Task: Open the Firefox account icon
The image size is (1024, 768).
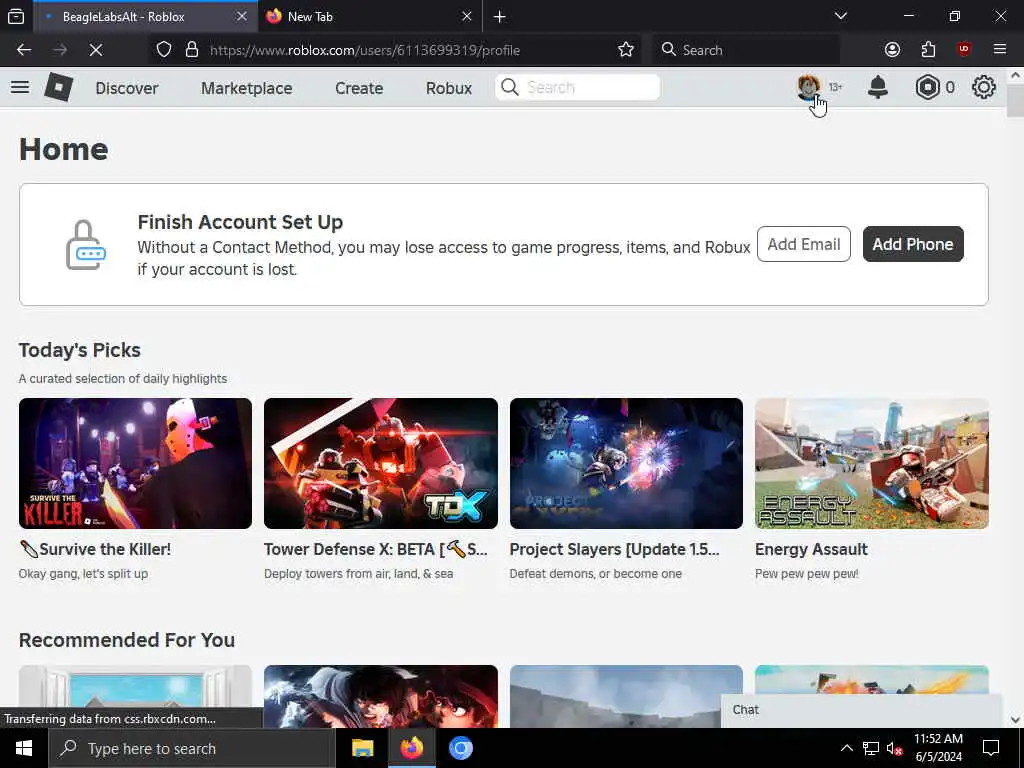Action: [x=892, y=50]
